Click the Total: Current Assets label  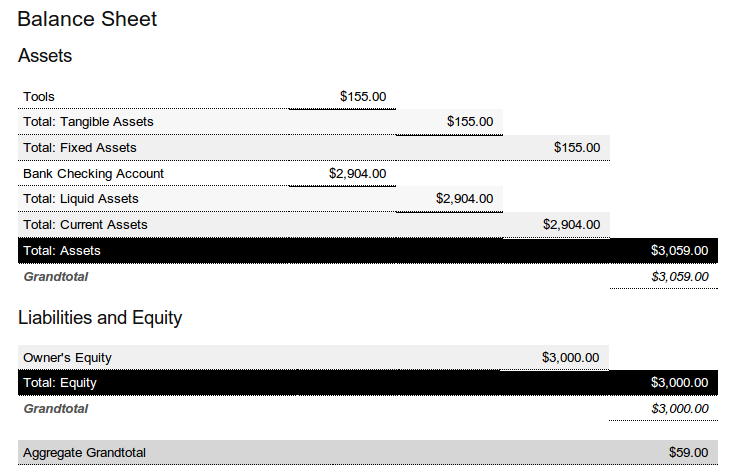(x=85, y=225)
